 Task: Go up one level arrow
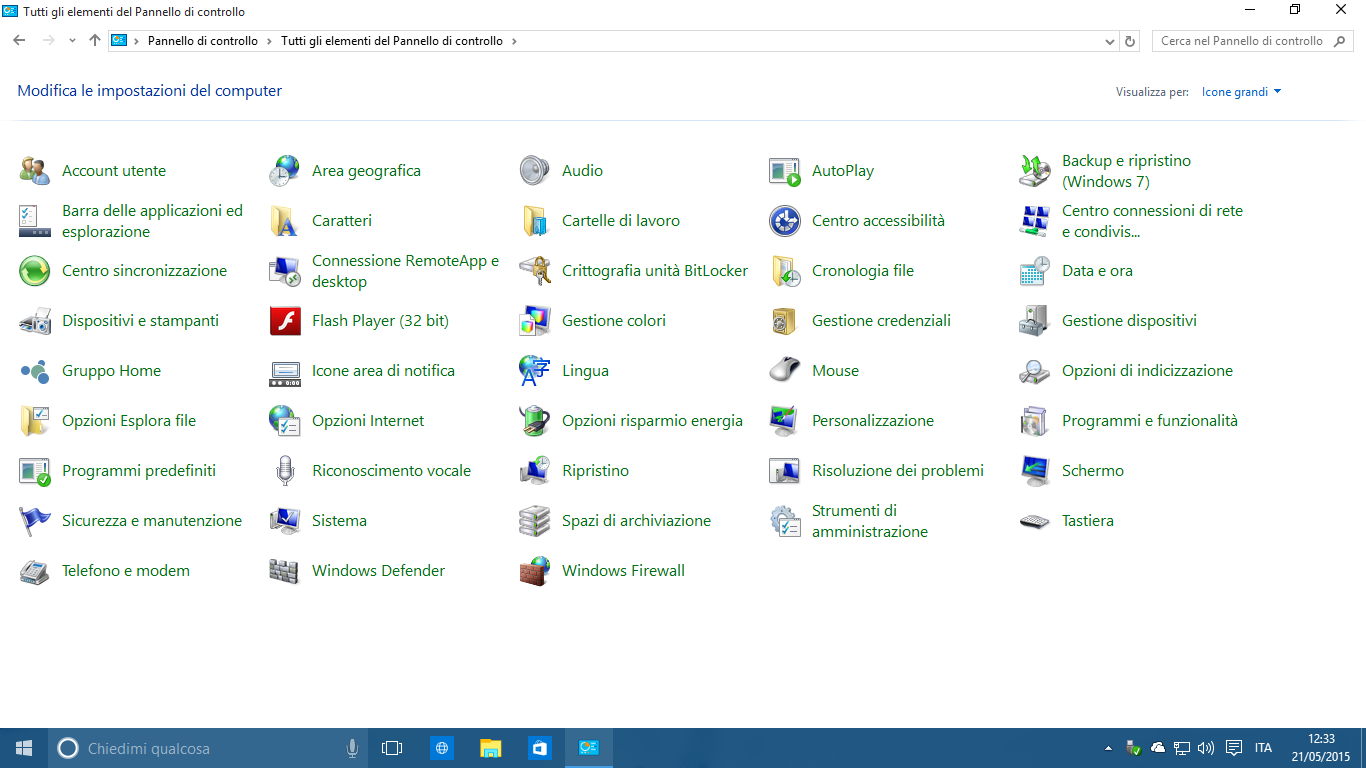95,41
